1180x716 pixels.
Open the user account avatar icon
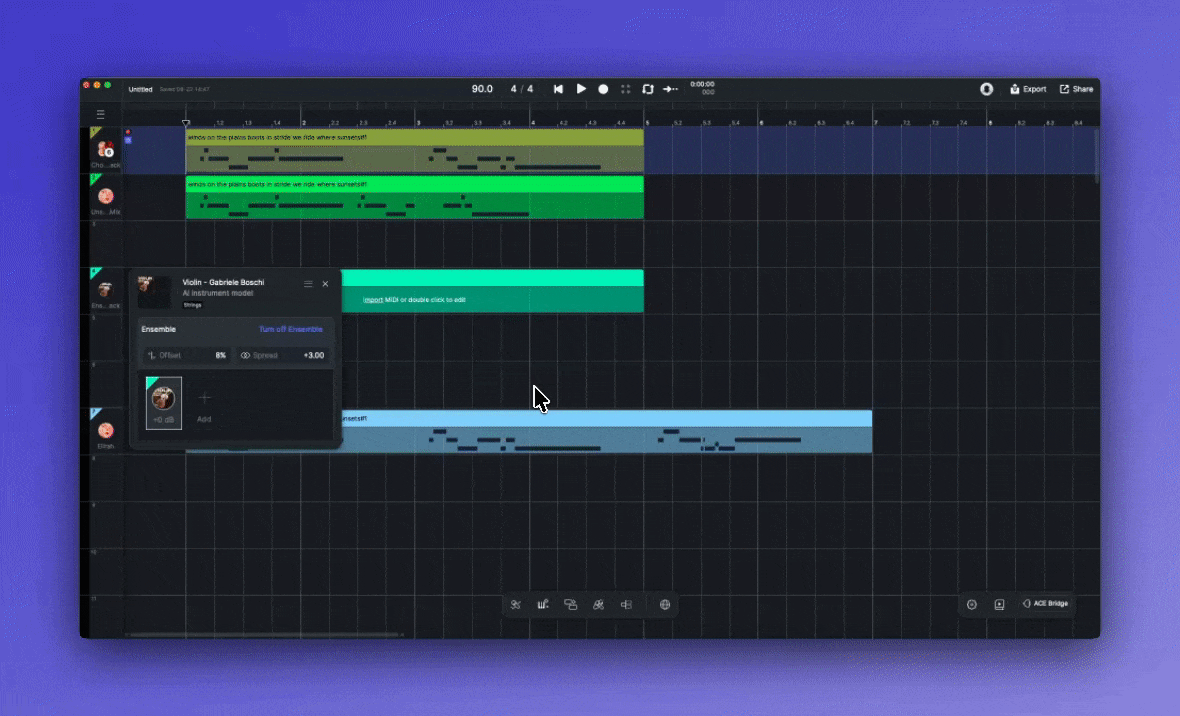pyautogui.click(x=986, y=89)
